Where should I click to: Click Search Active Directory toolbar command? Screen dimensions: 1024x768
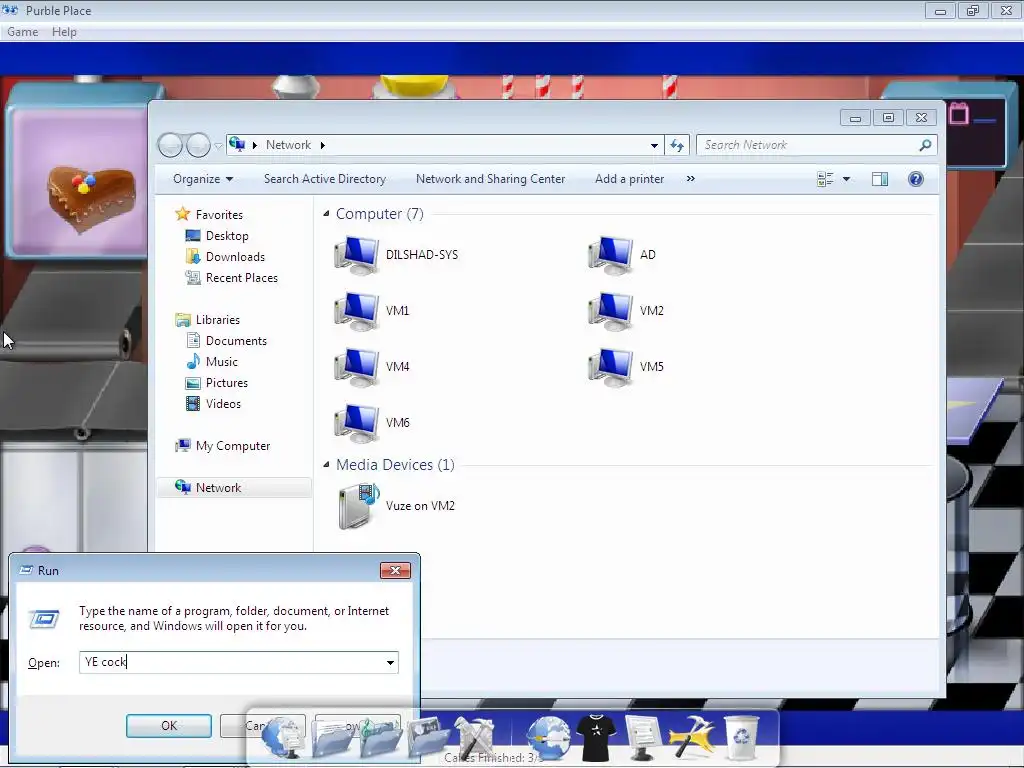coord(325,179)
